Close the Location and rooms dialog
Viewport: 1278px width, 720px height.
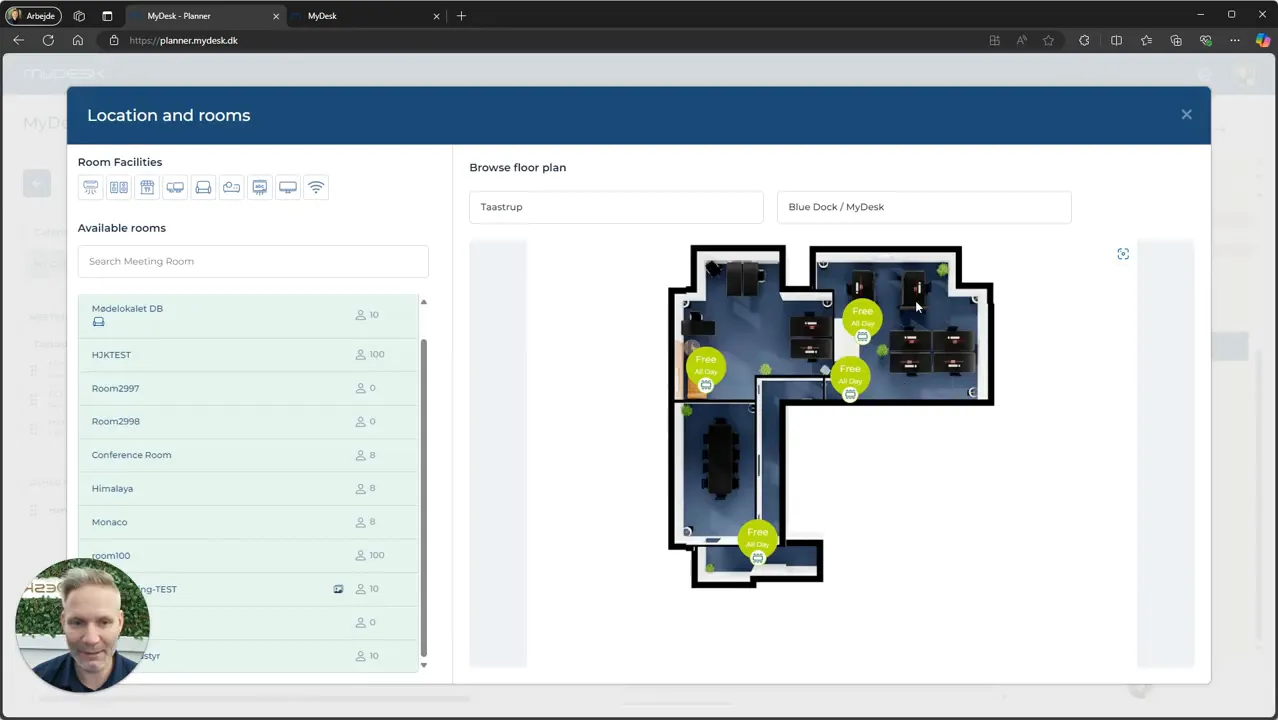(1186, 115)
